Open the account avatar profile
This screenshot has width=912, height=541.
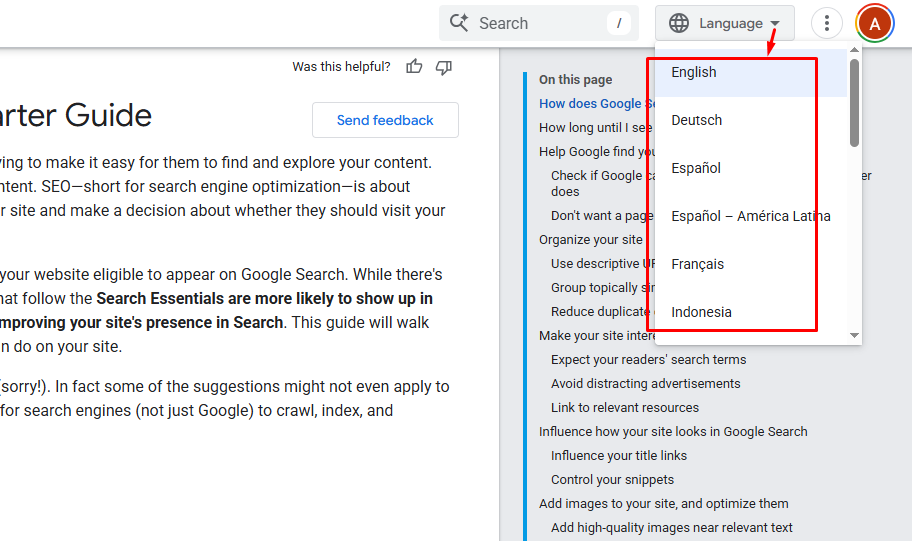(875, 23)
